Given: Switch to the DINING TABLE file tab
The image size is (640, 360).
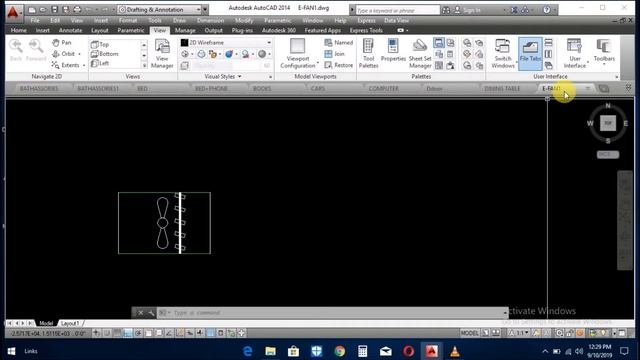Looking at the screenshot, I should (502, 89).
